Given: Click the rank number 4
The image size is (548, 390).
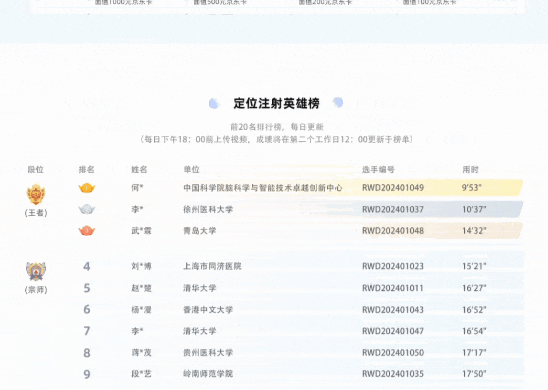Looking at the screenshot, I should click(87, 267).
